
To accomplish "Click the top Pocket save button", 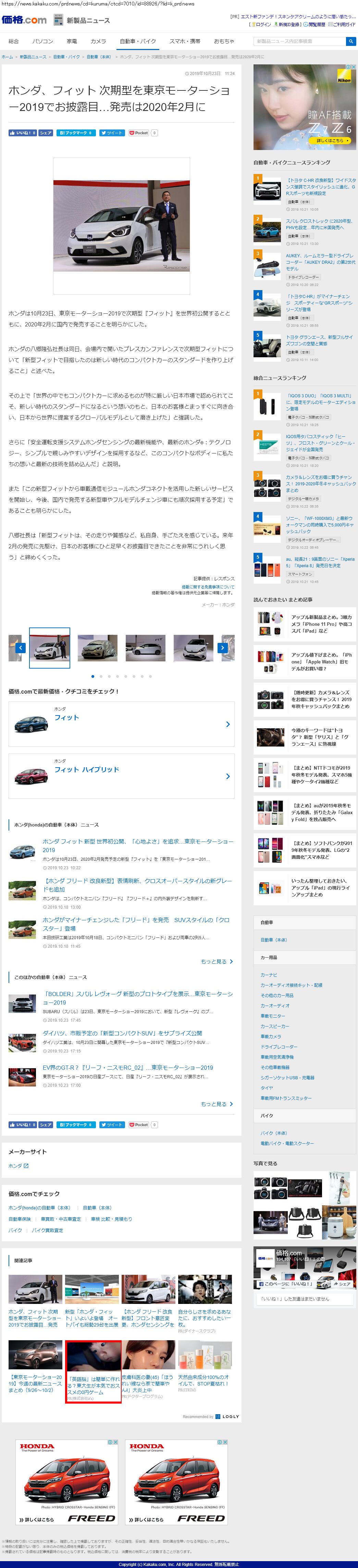I will point(139,133).
